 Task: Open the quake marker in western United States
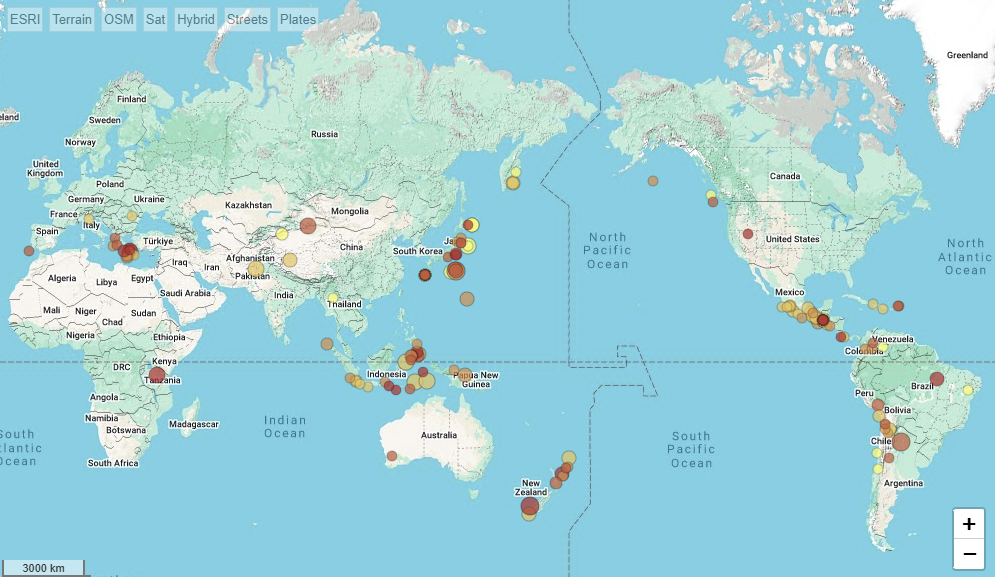[748, 234]
